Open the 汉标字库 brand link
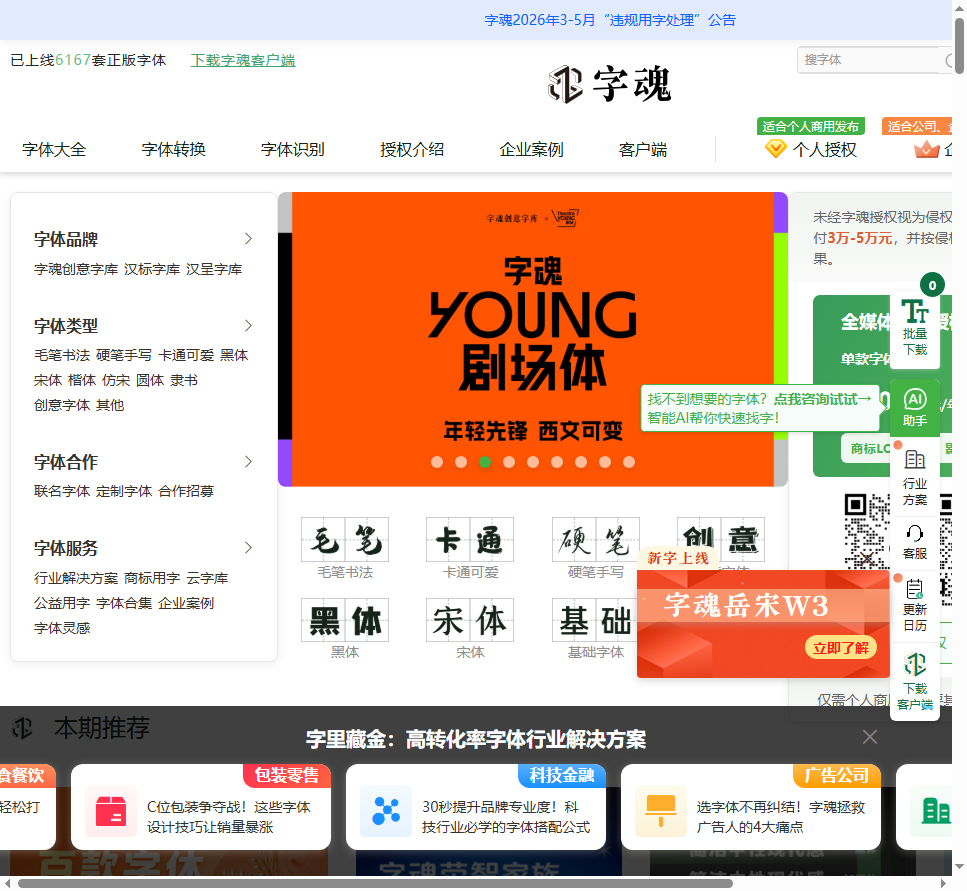Viewport: 967px width, 891px height. [152, 269]
